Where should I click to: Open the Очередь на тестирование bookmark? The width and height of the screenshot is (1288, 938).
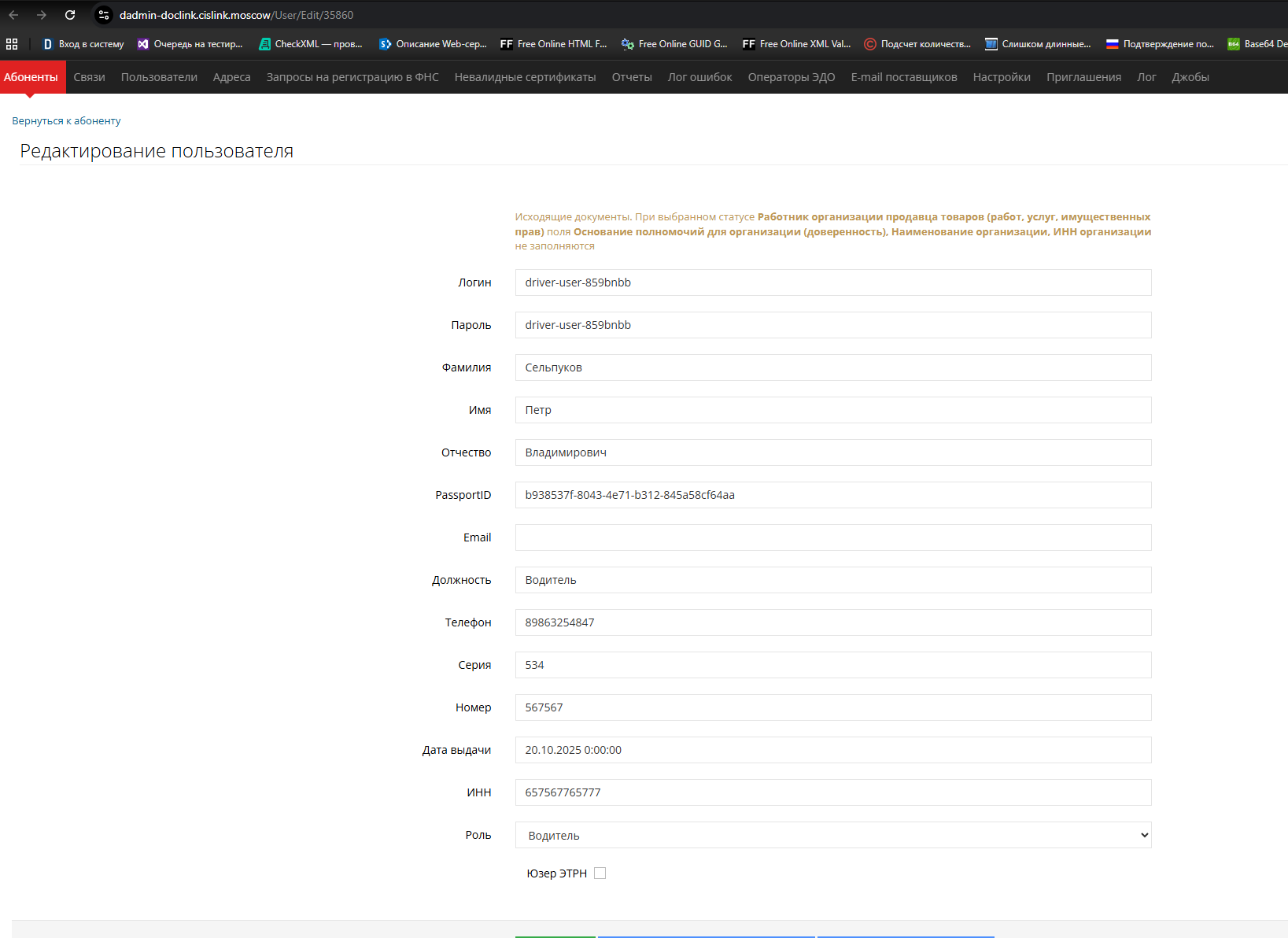click(190, 44)
